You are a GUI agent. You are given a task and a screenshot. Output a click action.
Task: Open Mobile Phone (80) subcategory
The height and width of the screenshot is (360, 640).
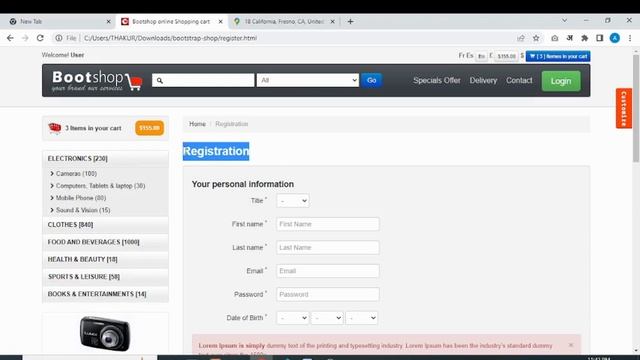pos(80,198)
